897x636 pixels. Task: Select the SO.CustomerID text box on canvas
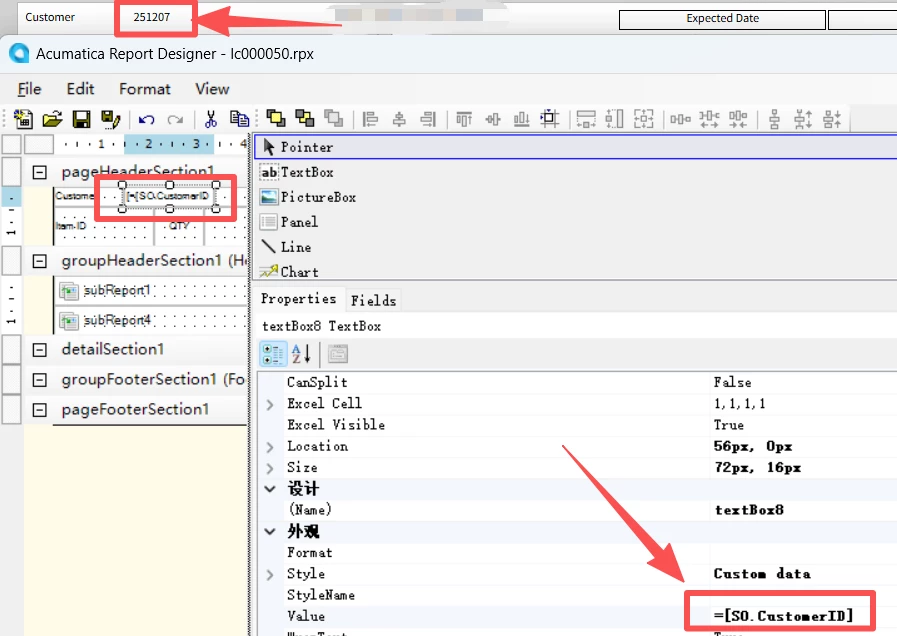click(x=169, y=196)
